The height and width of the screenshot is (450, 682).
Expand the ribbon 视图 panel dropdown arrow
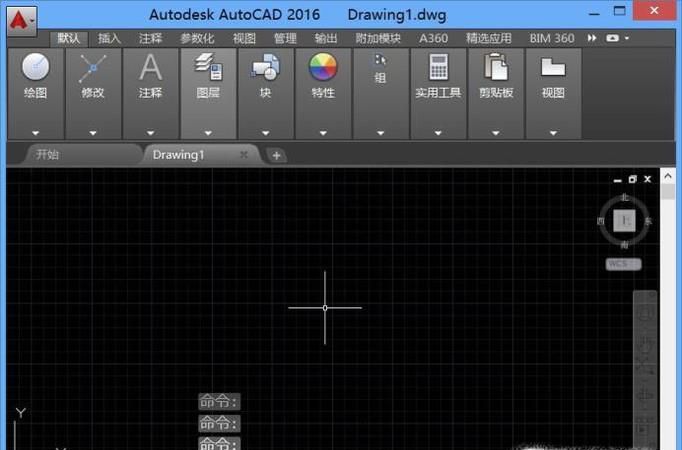coord(553,133)
